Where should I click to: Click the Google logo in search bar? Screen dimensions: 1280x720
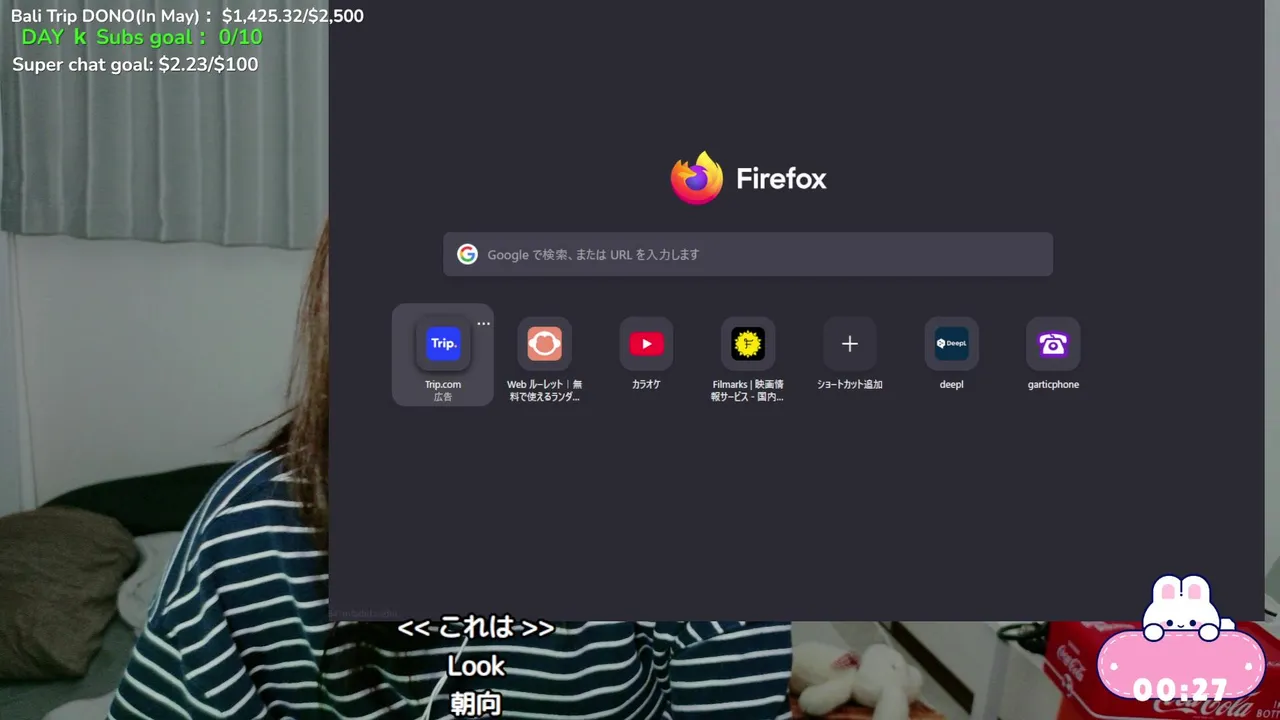click(467, 254)
